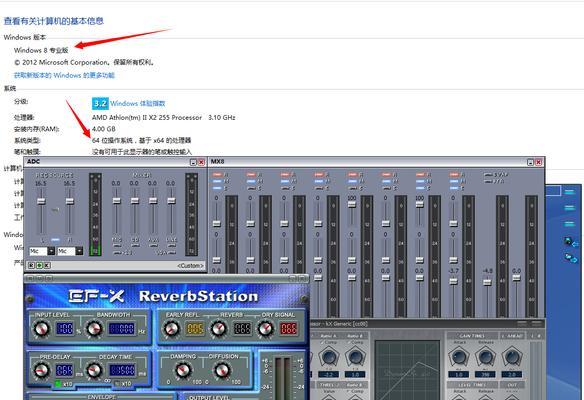Click the compressor look-ahead knob
Screen dimensions: 584x400
tap(512, 357)
